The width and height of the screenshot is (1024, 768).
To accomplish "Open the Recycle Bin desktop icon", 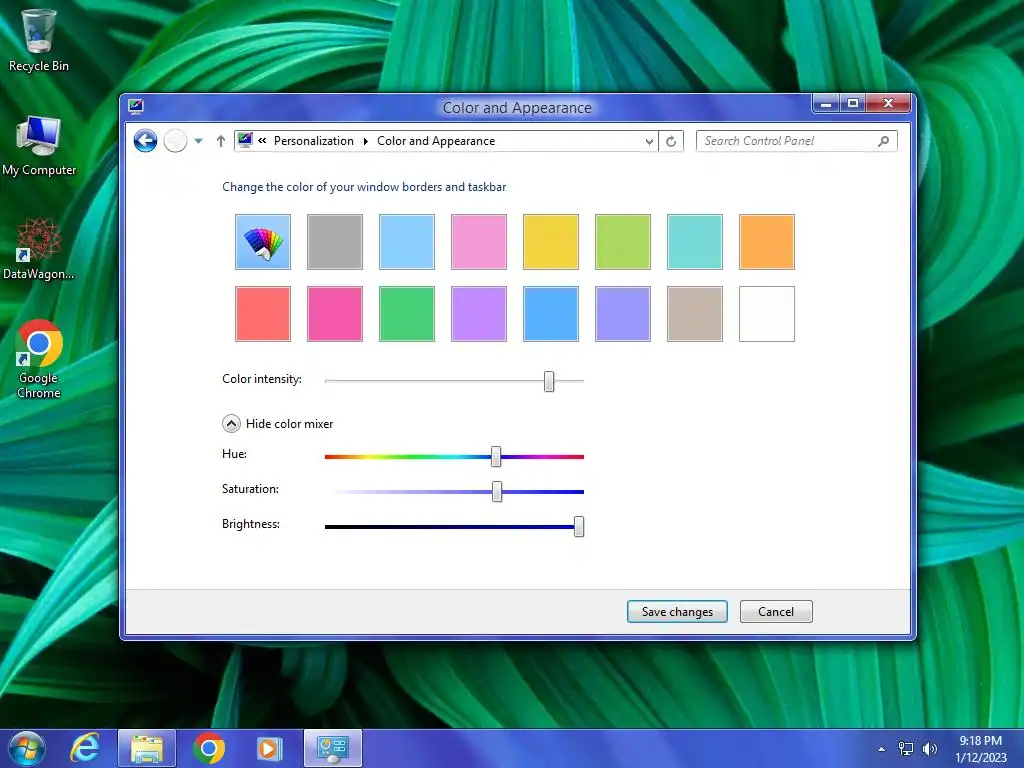I will coord(39,40).
